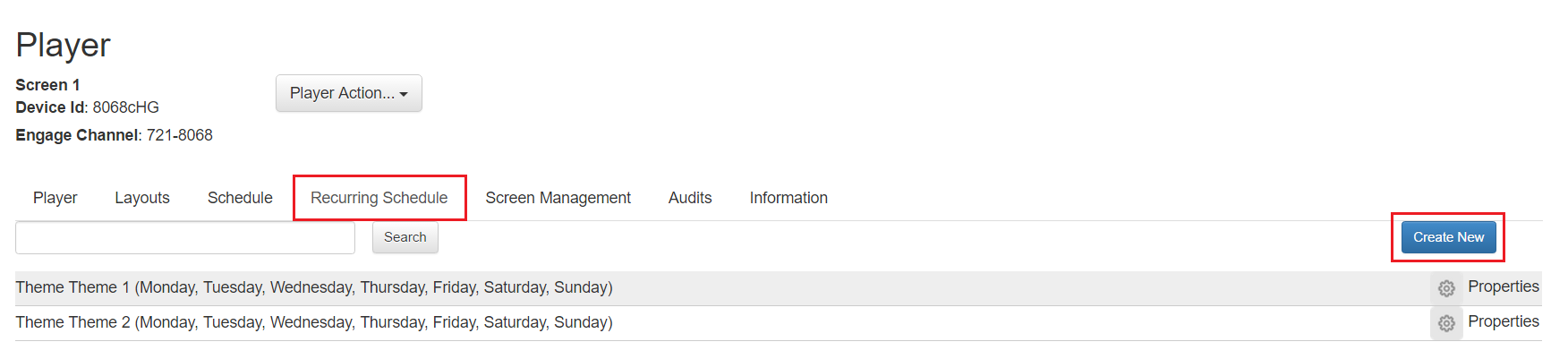This screenshot has height=359, width=1568.
Task: Click the gear icon for Theme 2
Action: pos(1446,323)
